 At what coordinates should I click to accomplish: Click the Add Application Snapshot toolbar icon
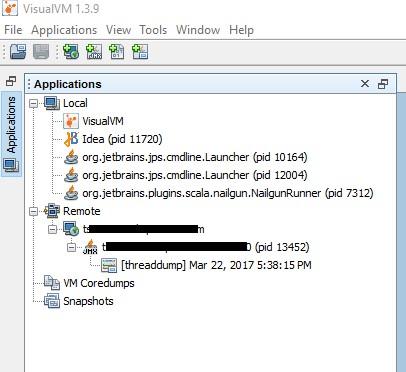140,52
